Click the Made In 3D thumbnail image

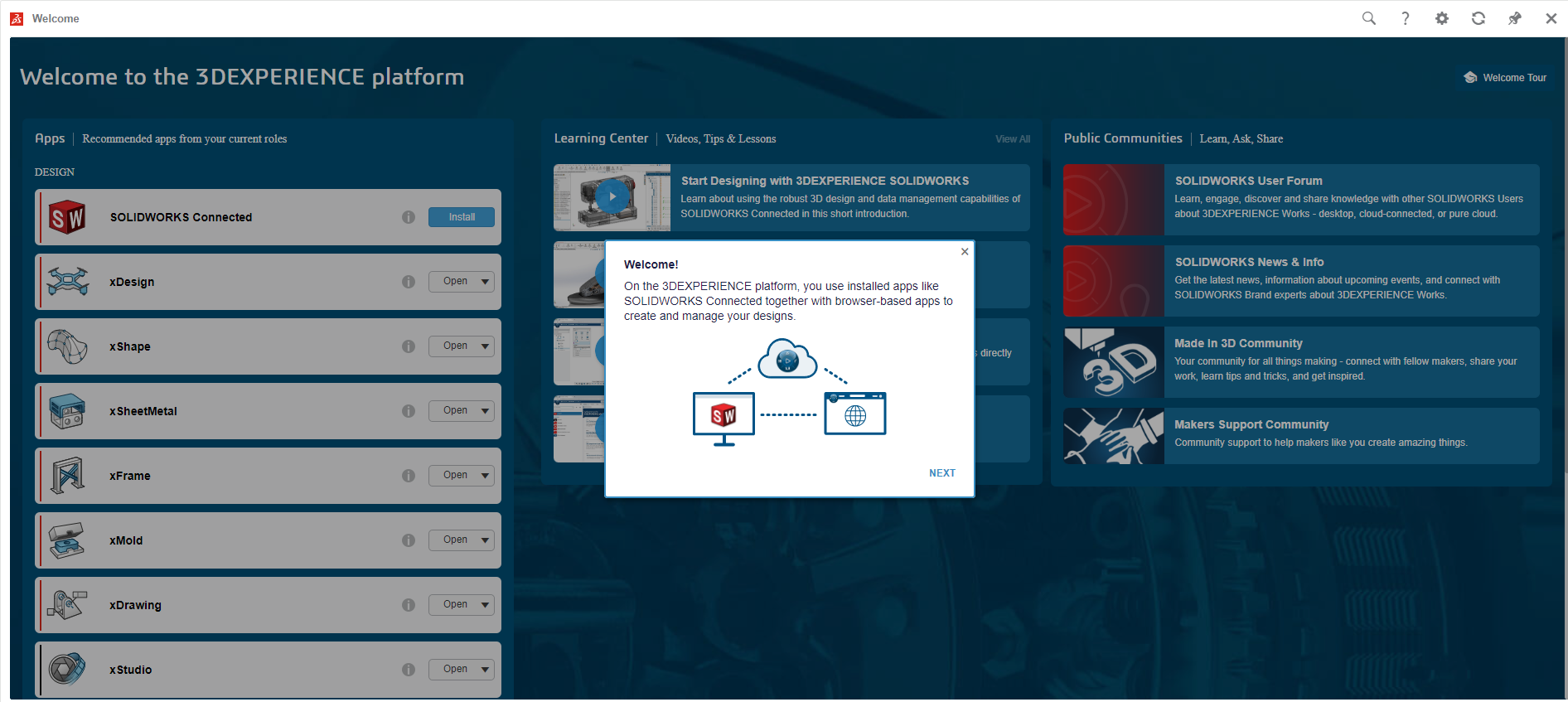[x=1114, y=362]
